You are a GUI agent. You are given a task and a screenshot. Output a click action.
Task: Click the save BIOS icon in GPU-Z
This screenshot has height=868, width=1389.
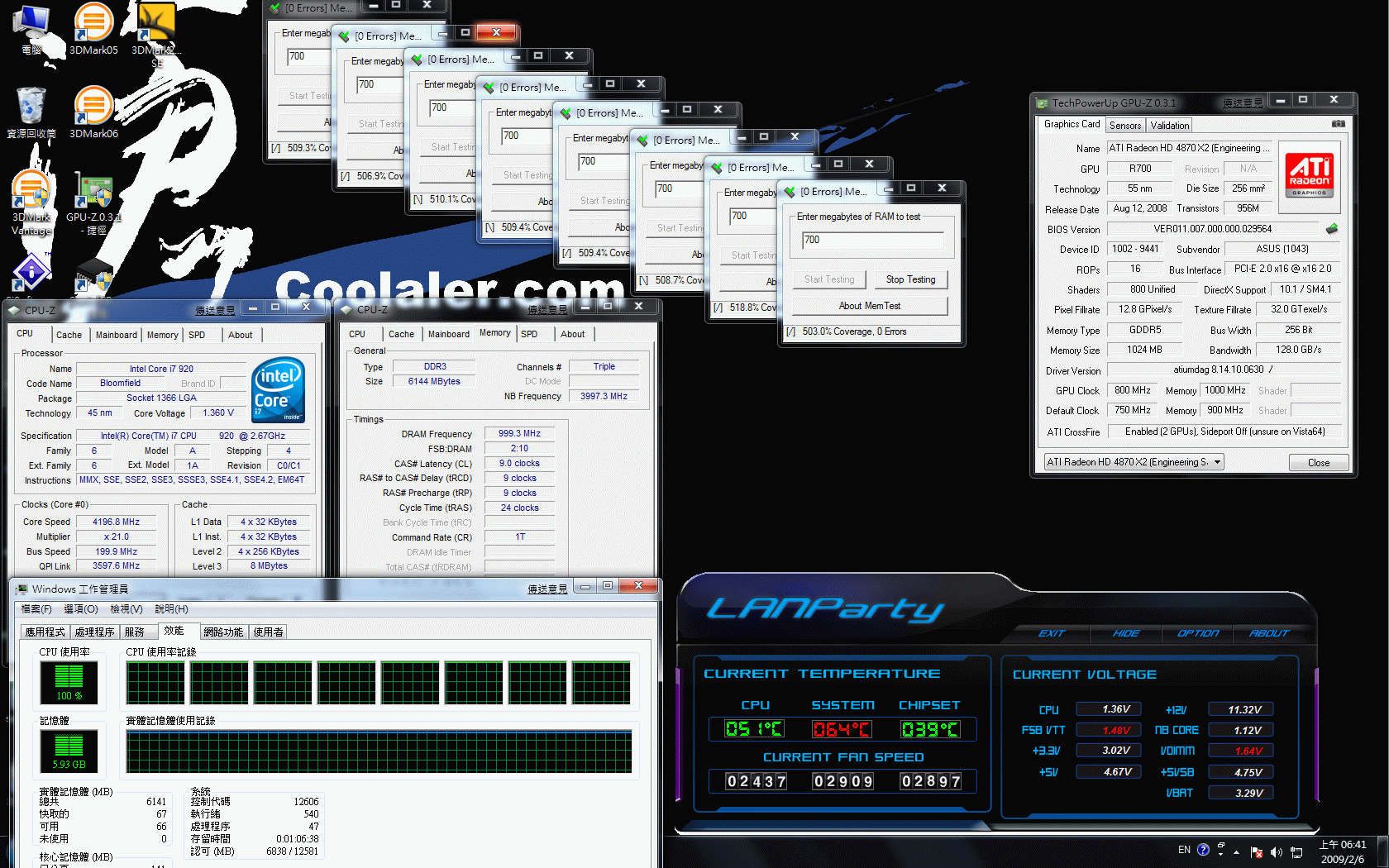1331,228
